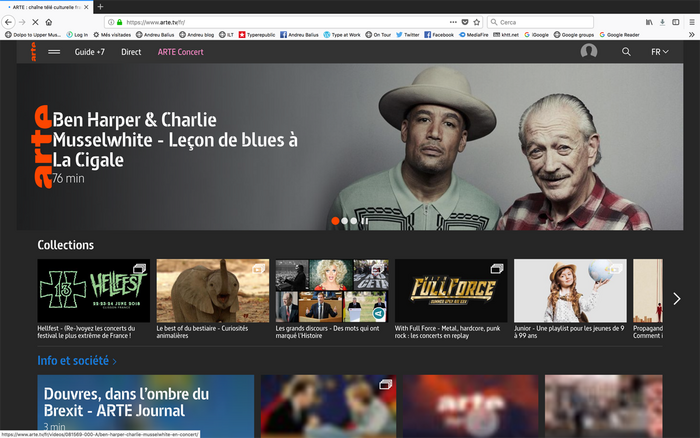This screenshot has width=700, height=438.
Task: Open Les grands discours collection thumbnail
Action: (x=332, y=291)
